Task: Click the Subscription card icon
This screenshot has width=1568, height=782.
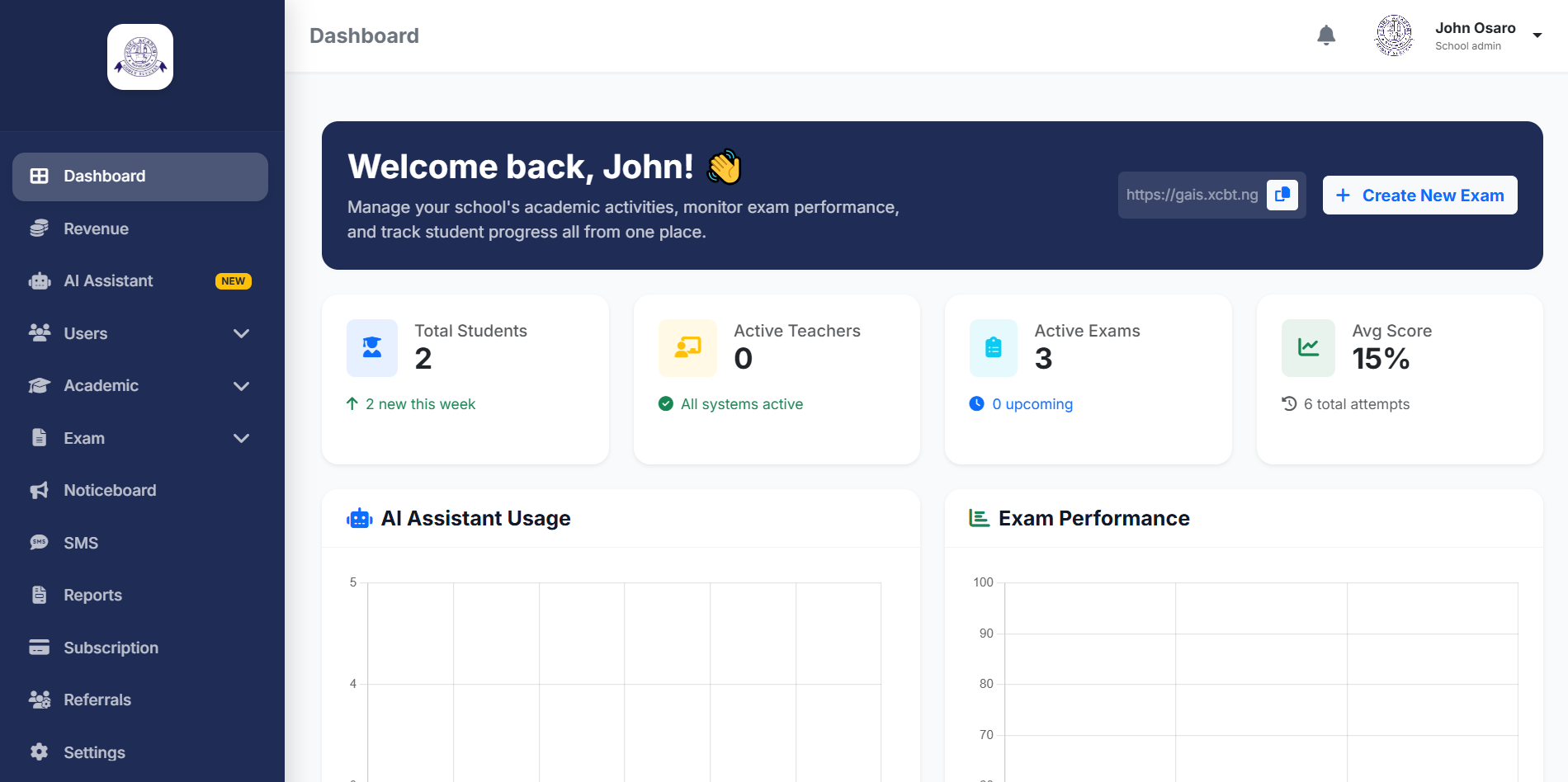Action: tap(39, 647)
